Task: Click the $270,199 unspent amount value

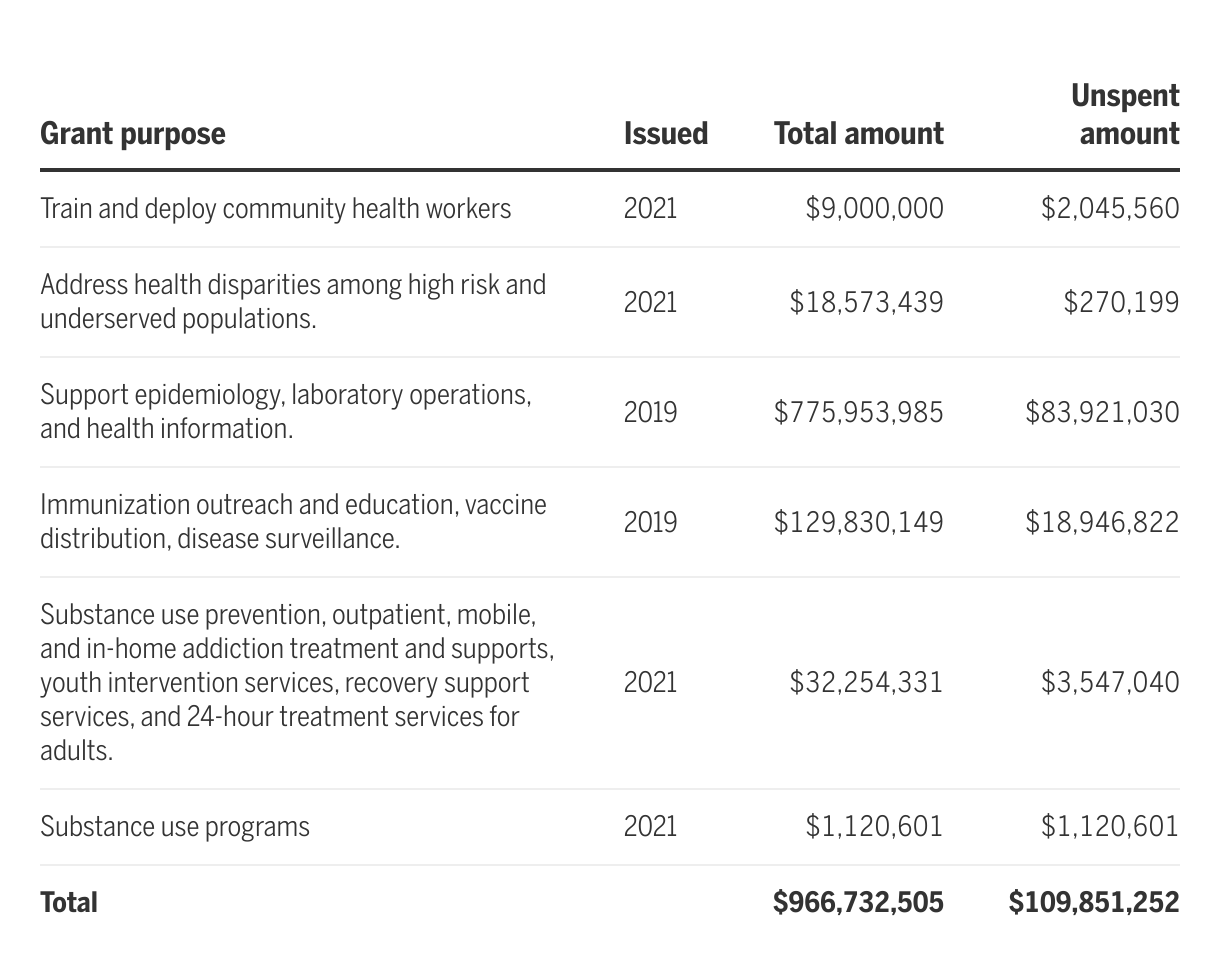Action: click(1121, 302)
